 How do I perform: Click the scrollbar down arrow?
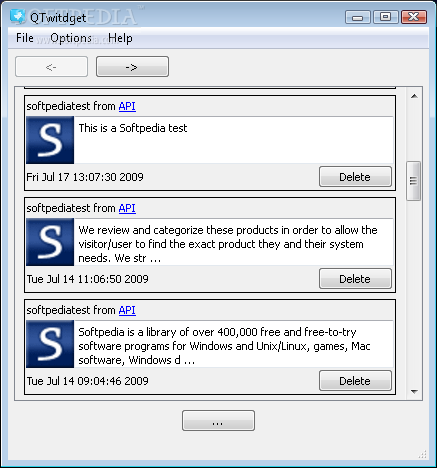[414, 392]
